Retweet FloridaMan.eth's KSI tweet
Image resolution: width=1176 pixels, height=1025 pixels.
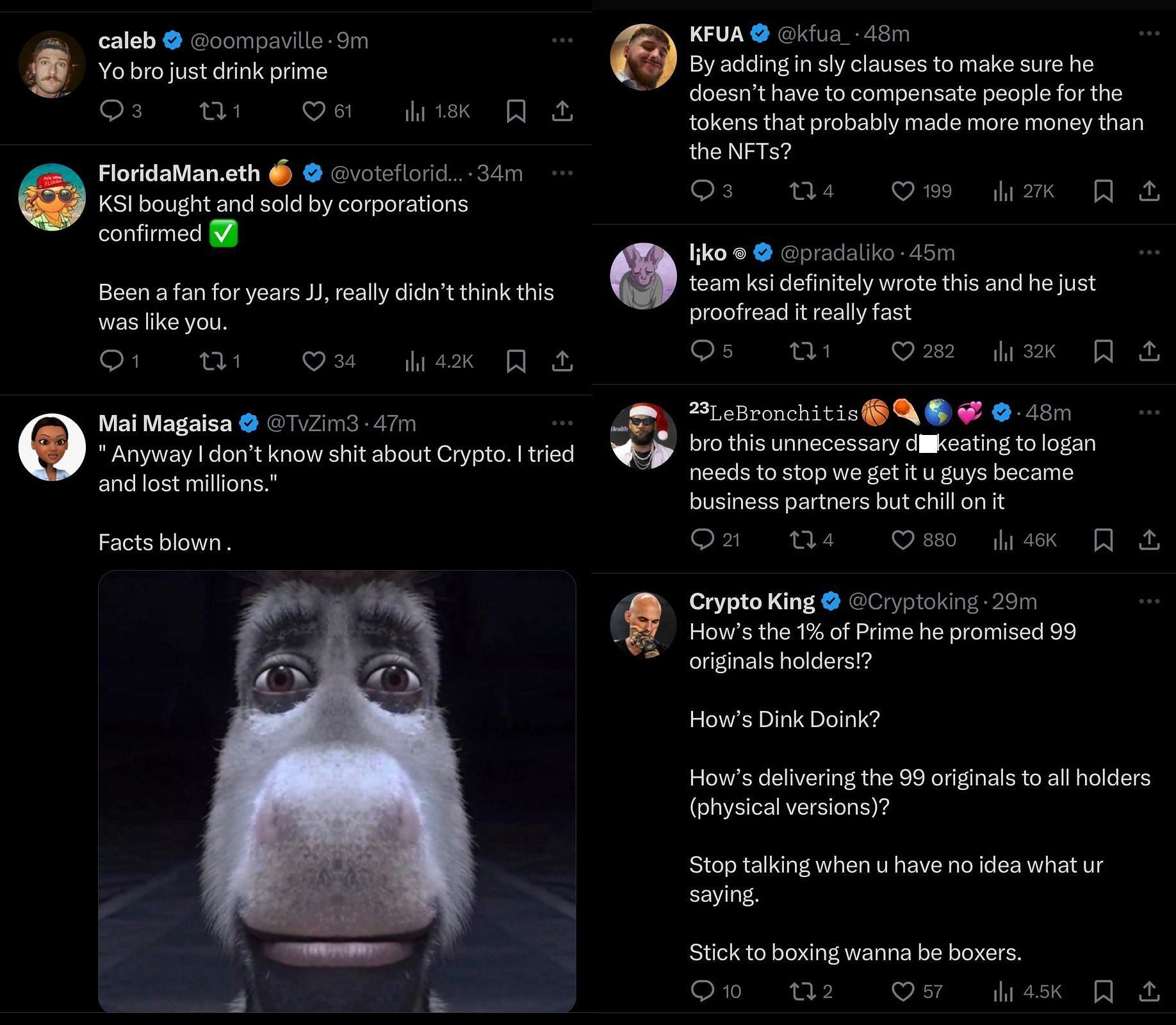pyautogui.click(x=213, y=361)
